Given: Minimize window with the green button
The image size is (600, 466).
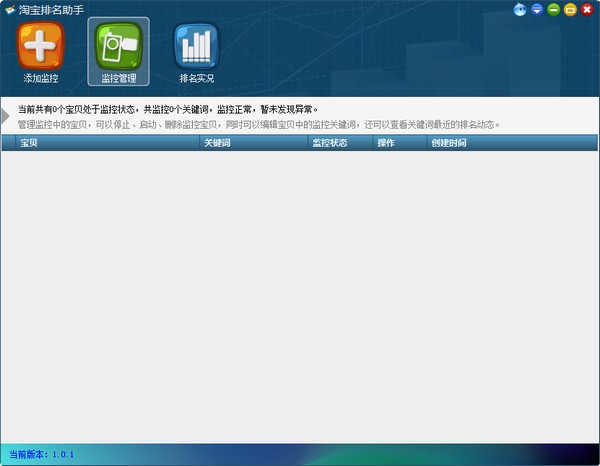Looking at the screenshot, I should (553, 10).
